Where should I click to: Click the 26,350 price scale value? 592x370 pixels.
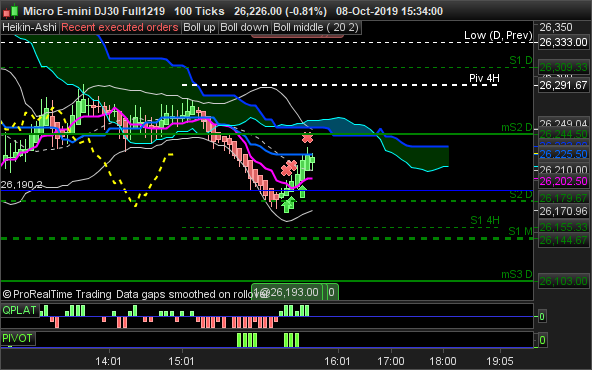pos(556,27)
